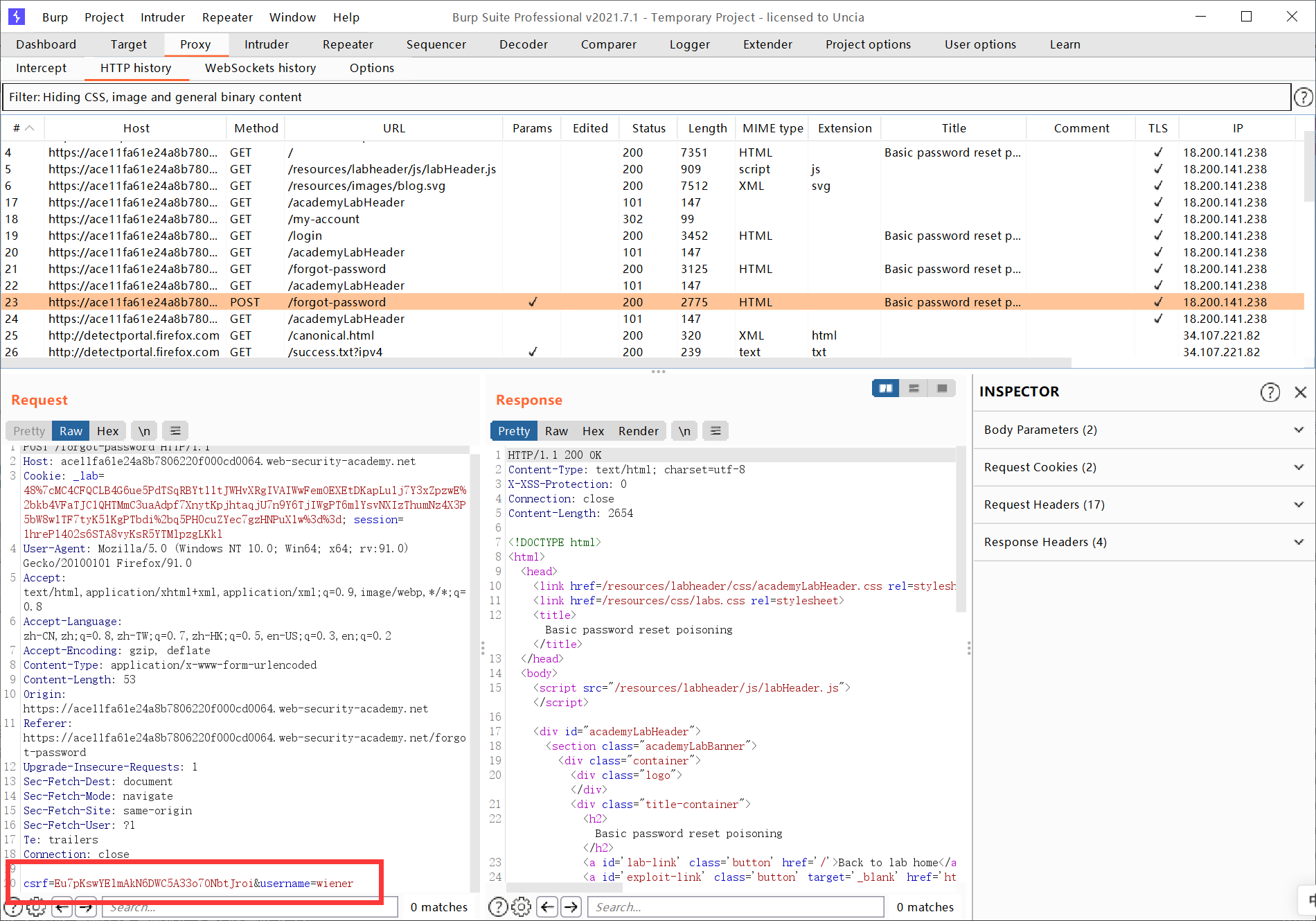Click the history table horizontal scrollbar
This screenshot has width=1316, height=921.
[537, 362]
